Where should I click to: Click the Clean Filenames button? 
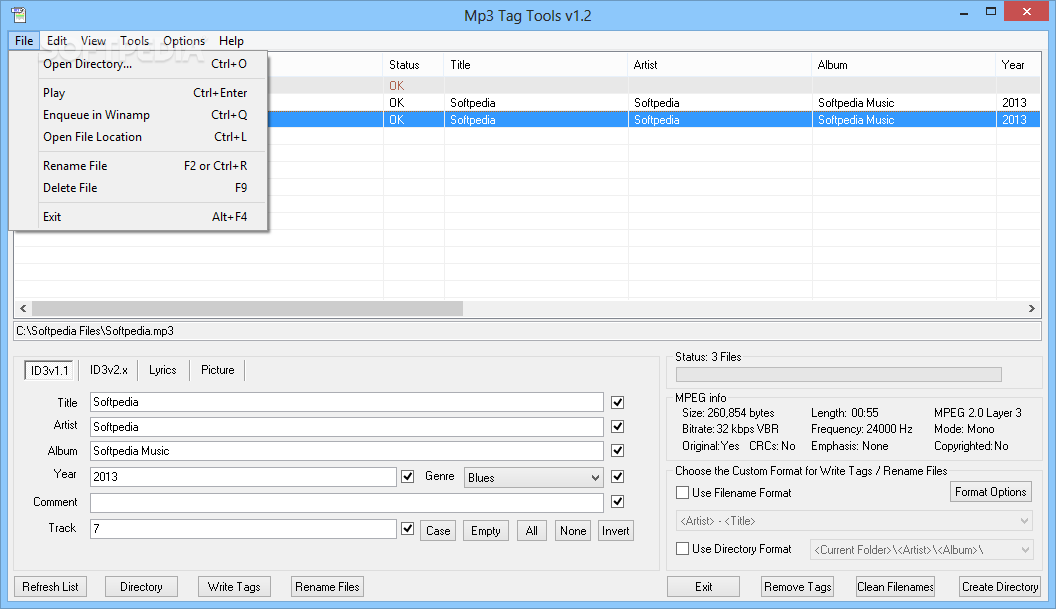[x=895, y=587]
